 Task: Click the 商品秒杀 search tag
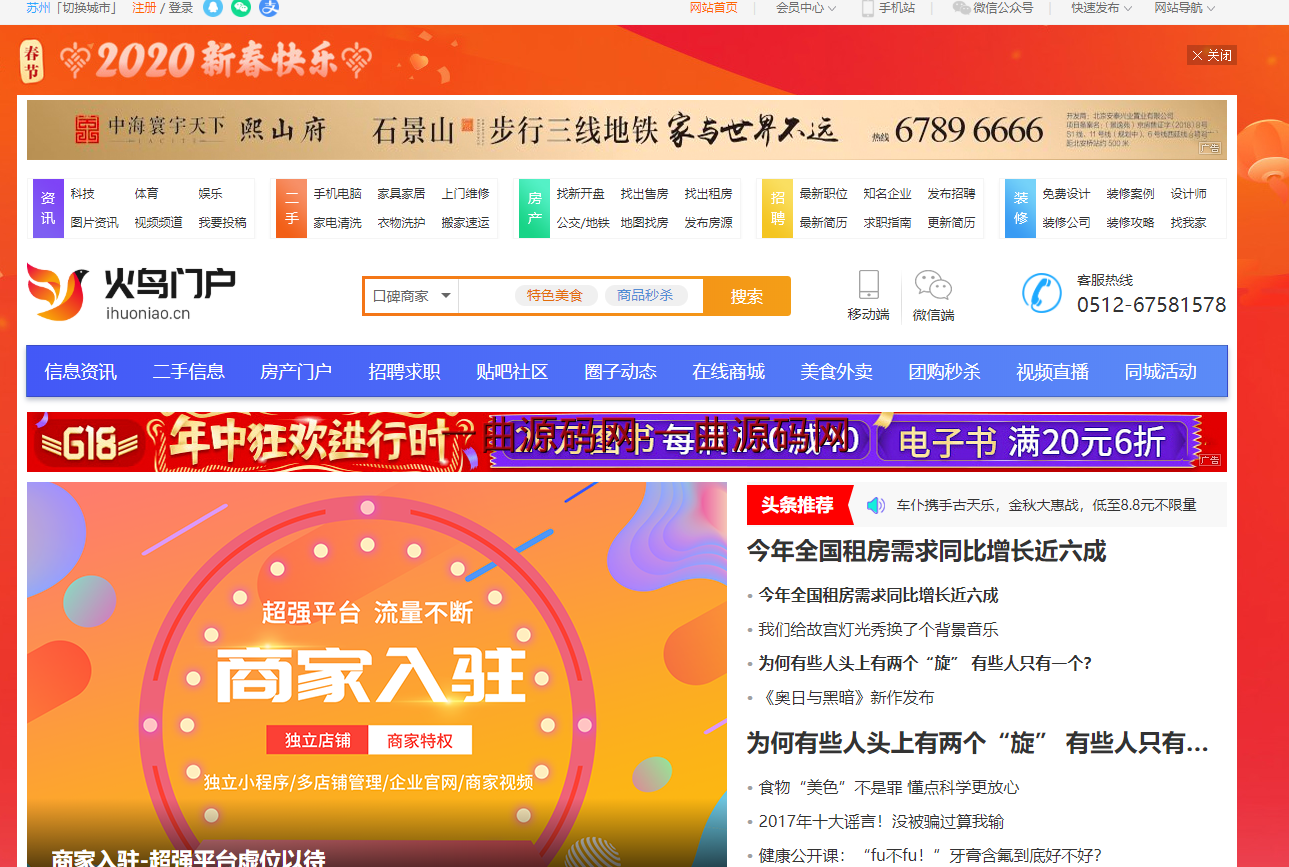[645, 296]
